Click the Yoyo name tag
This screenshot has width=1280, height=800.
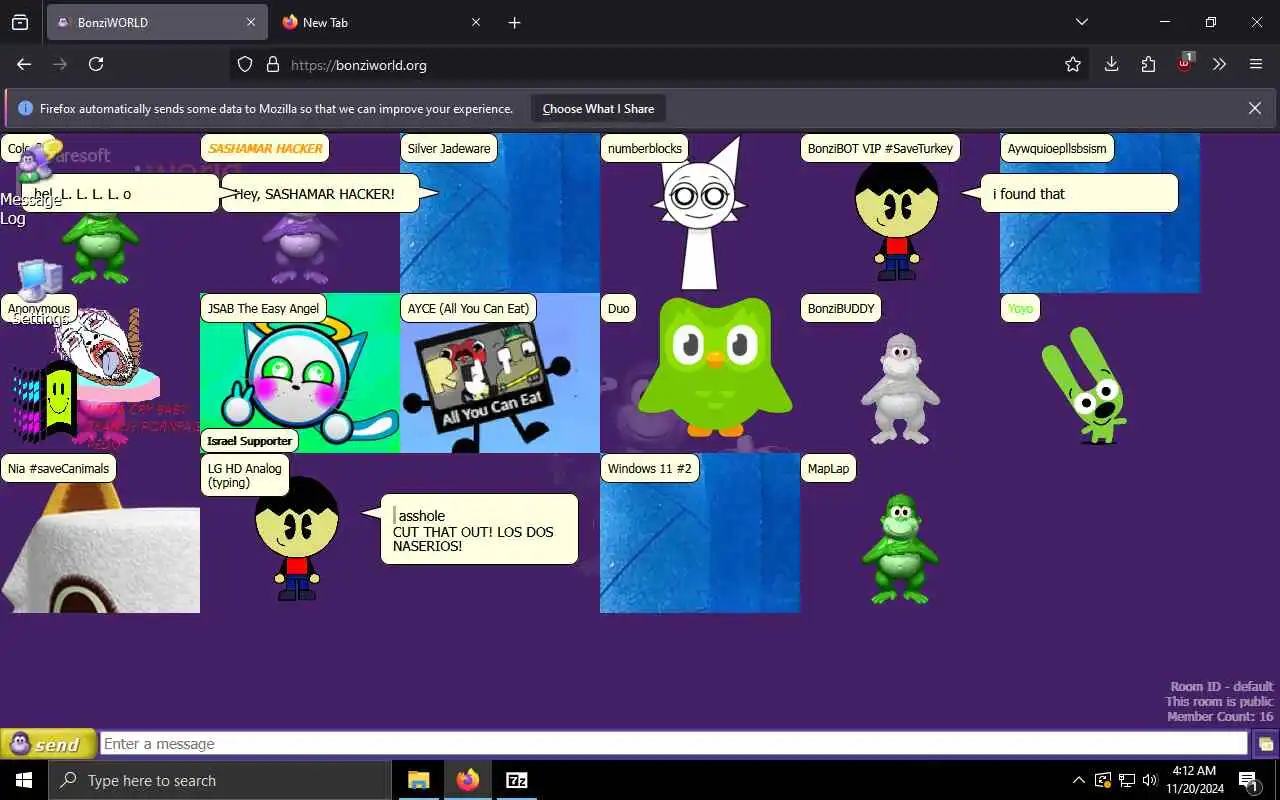[x=1020, y=308]
